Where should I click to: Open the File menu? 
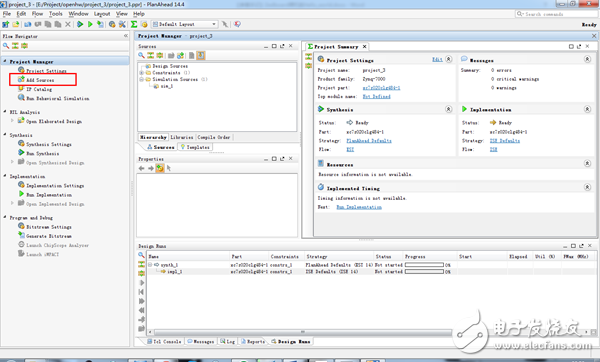click(7, 14)
